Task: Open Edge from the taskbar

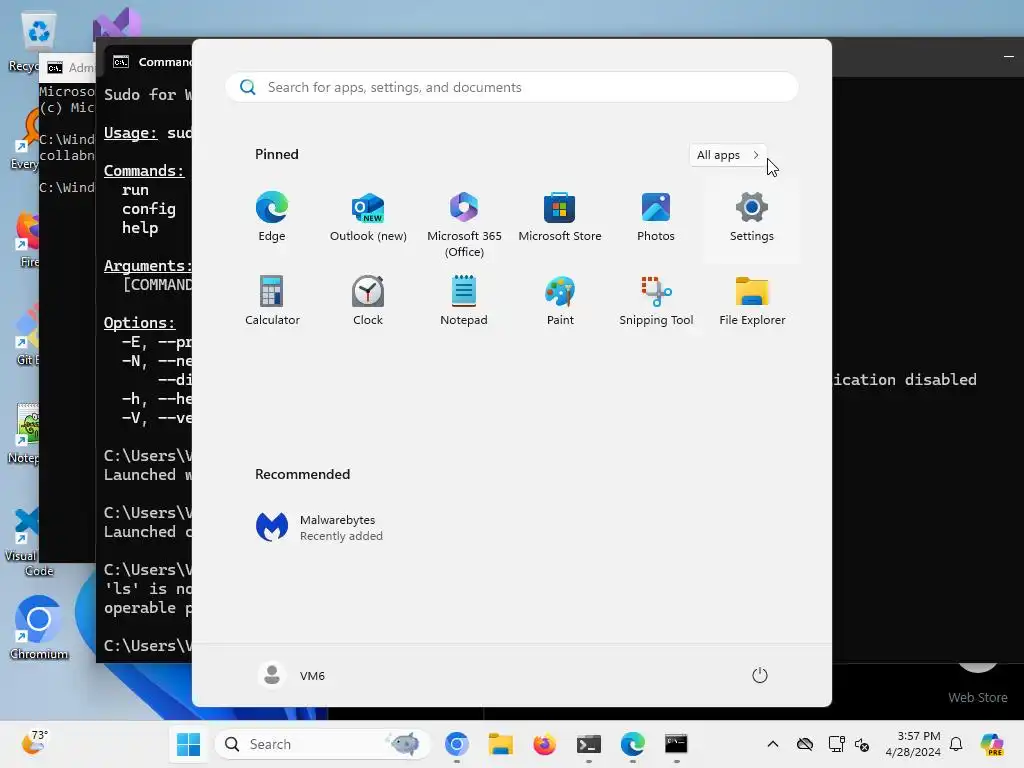Action: point(632,744)
